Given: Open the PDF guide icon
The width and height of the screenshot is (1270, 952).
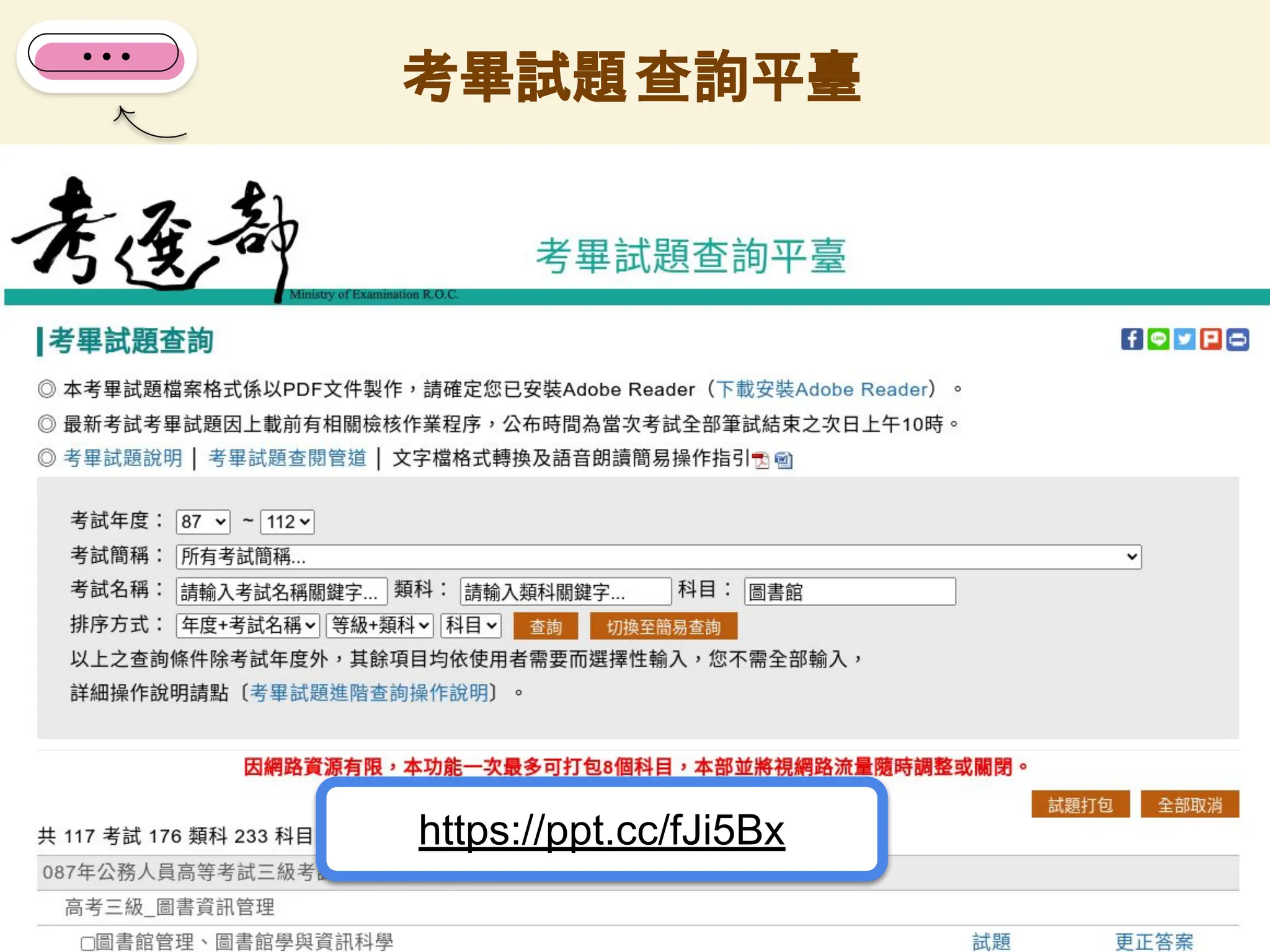Looking at the screenshot, I should coord(761,460).
